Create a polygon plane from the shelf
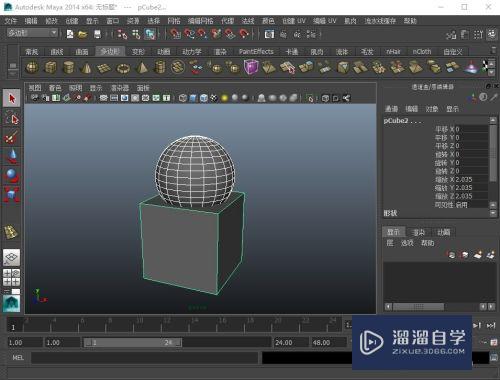This screenshot has height=380, width=500. tap(104, 68)
